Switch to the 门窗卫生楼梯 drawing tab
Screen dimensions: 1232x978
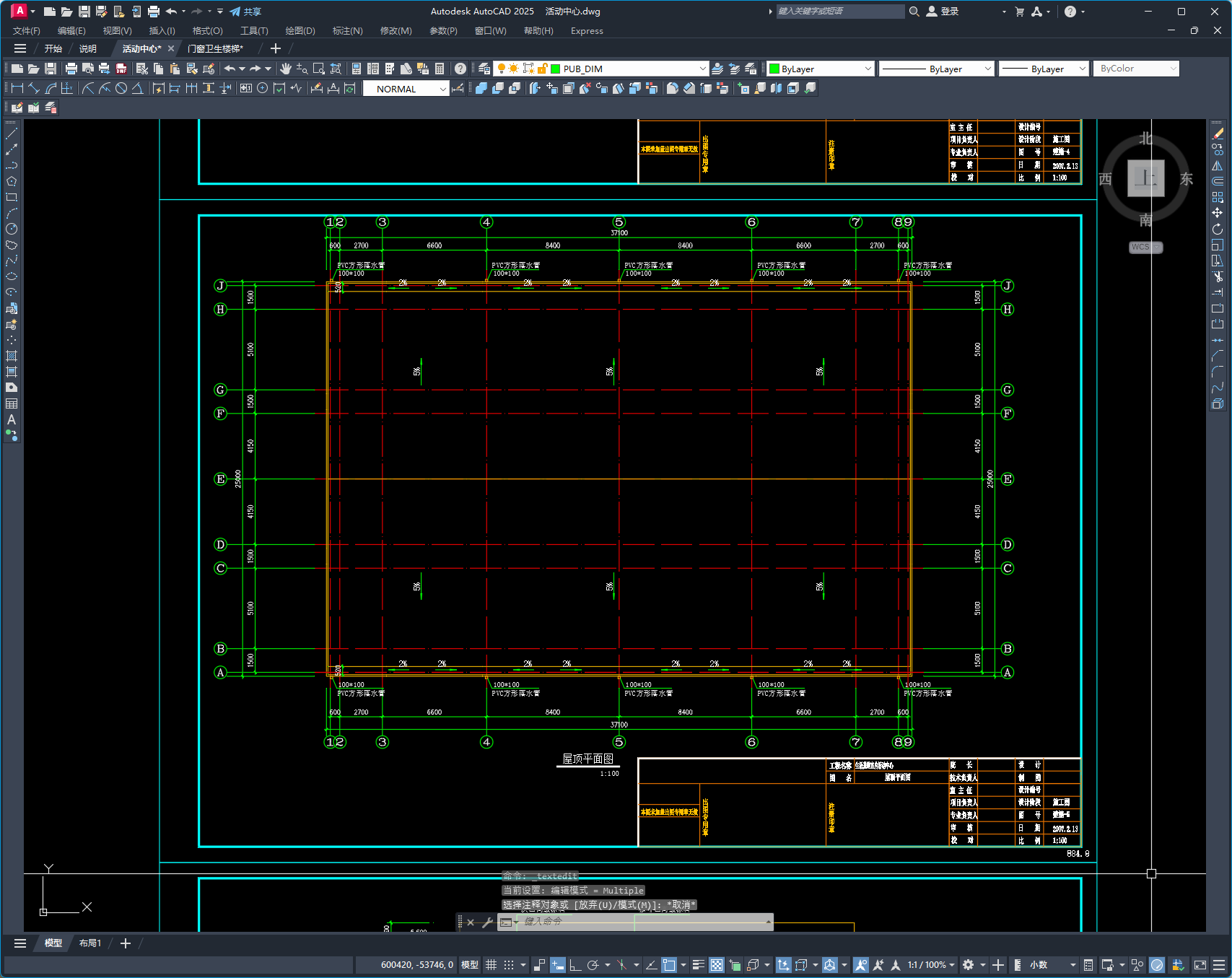[x=215, y=49]
